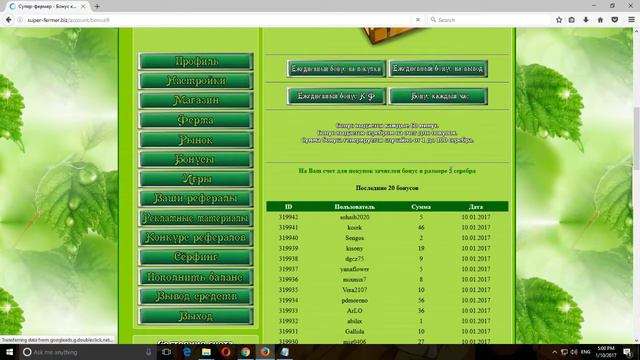Open Рекламные материалы section

coord(196,218)
